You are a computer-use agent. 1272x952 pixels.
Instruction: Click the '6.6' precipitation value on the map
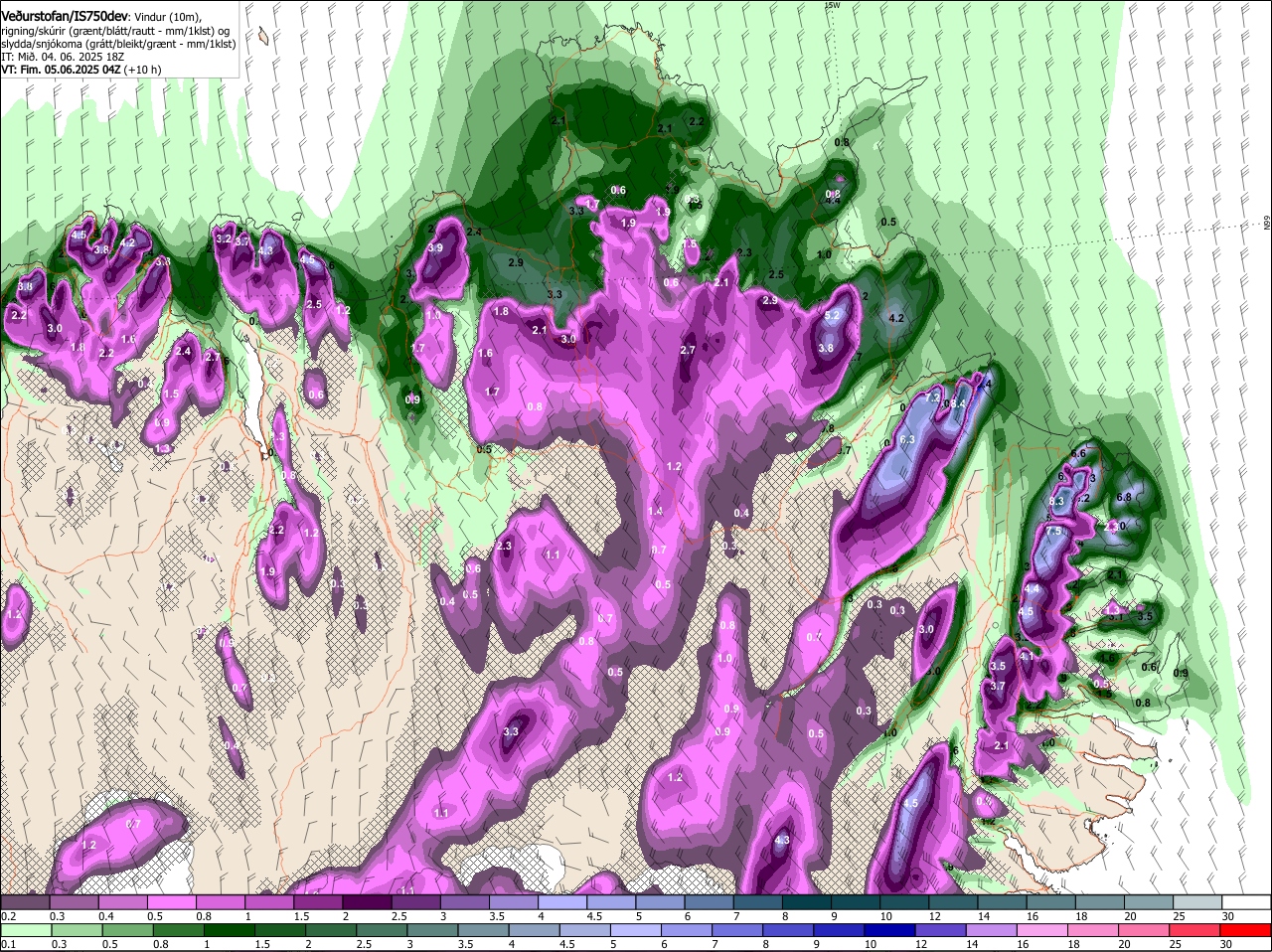pos(1078,453)
